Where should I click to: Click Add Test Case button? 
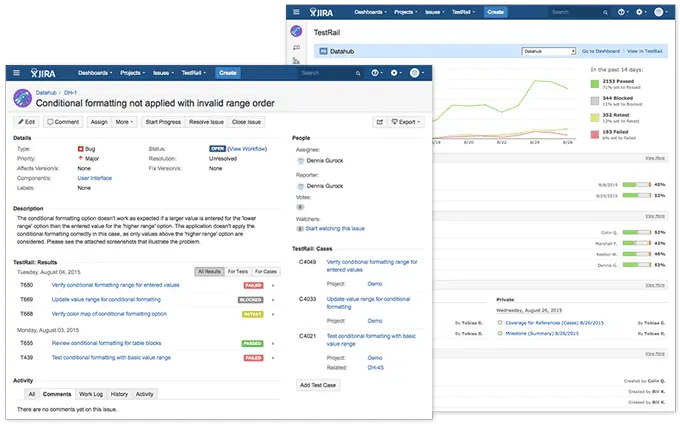pos(318,385)
